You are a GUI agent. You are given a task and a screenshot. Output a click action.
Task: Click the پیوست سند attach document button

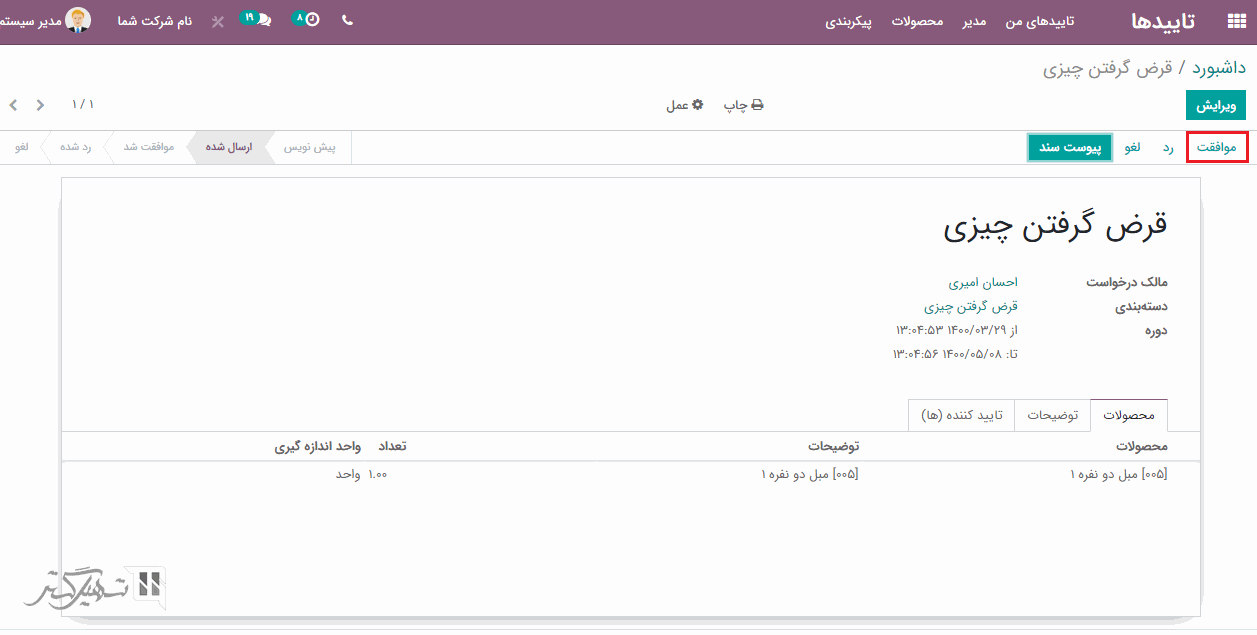(x=1069, y=147)
